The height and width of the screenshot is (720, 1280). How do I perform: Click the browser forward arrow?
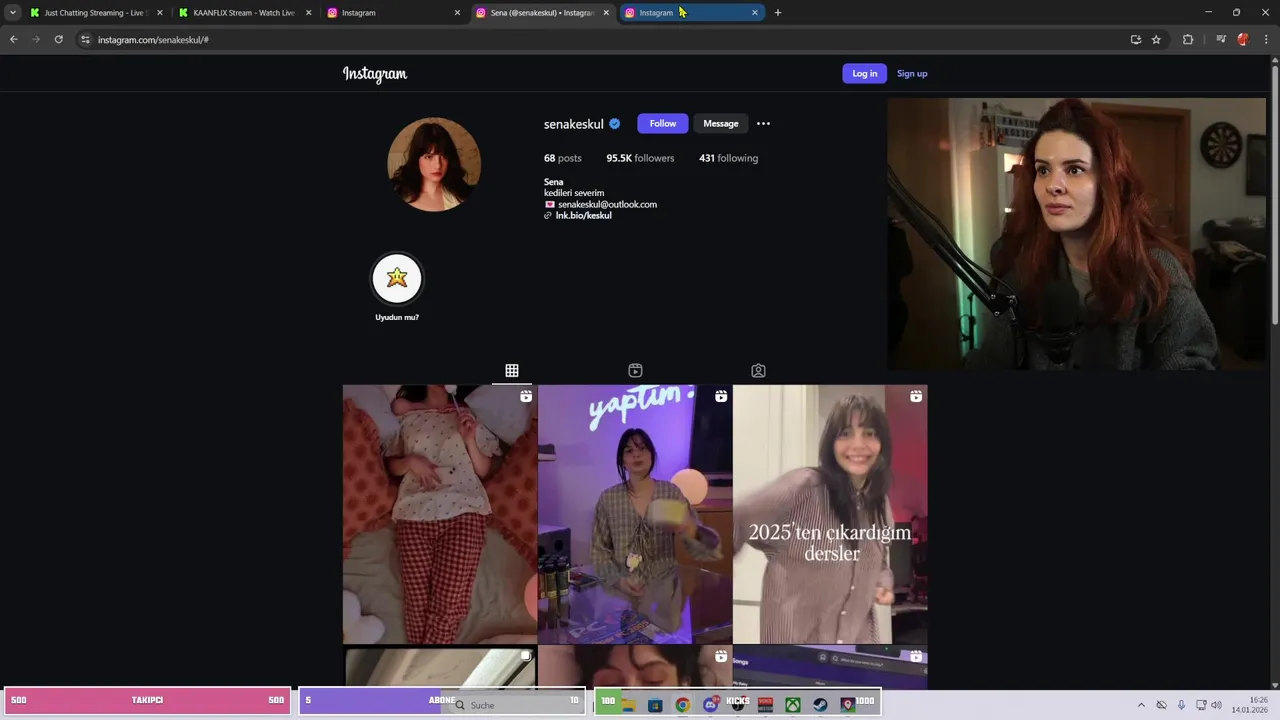[36, 39]
